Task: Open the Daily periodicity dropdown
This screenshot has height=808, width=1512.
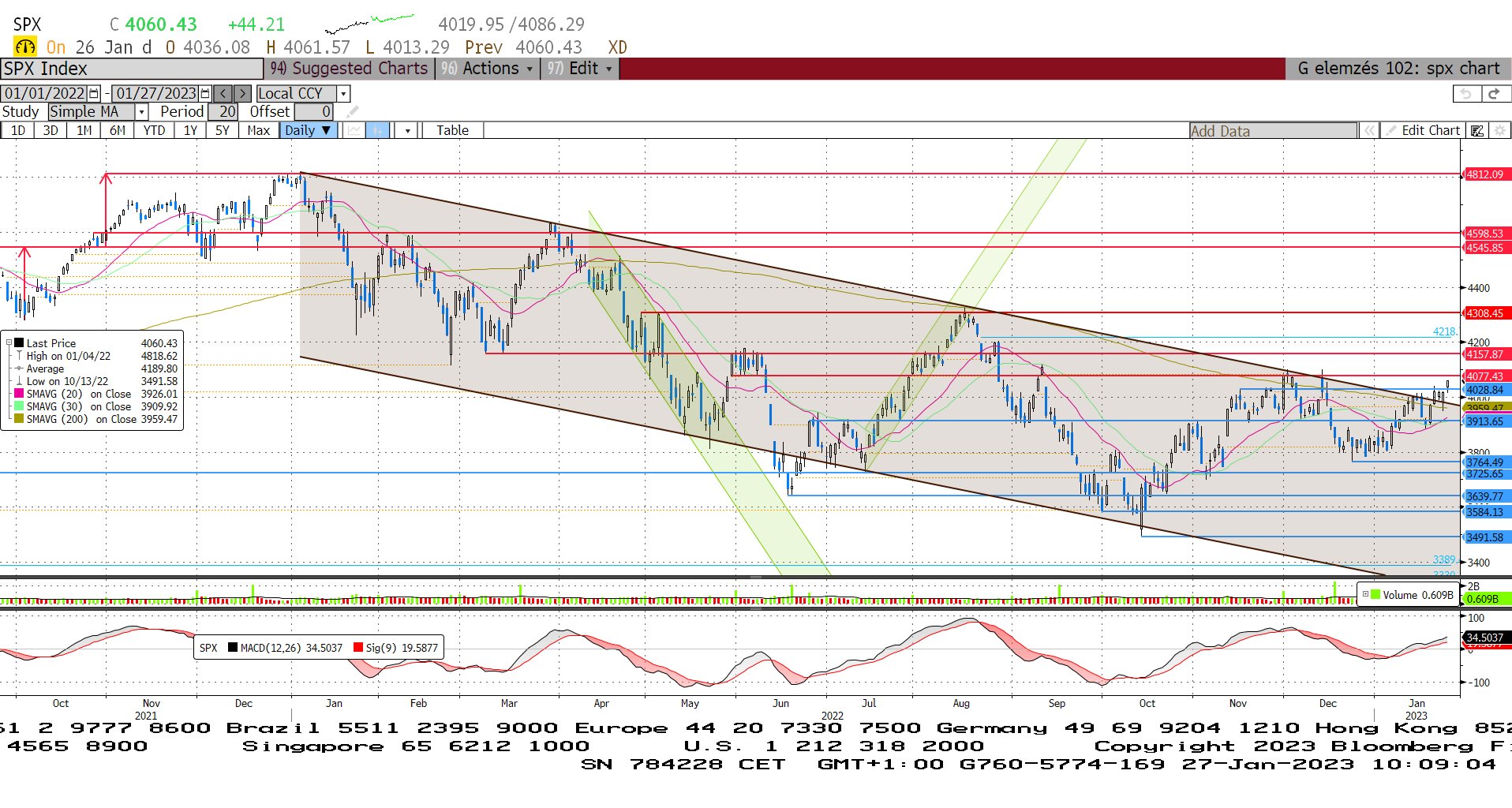Action: [308, 130]
